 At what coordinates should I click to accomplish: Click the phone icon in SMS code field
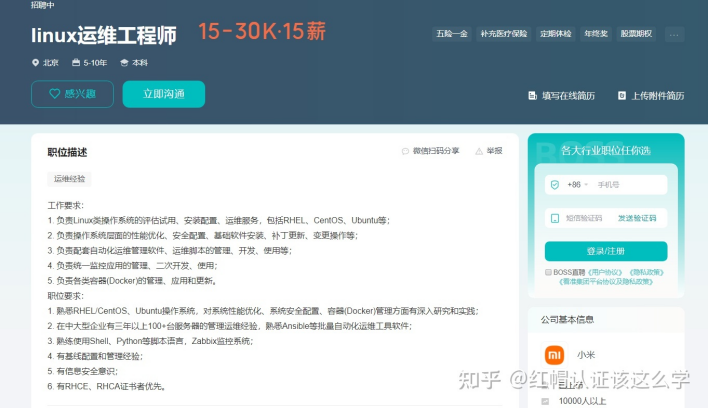(x=555, y=218)
